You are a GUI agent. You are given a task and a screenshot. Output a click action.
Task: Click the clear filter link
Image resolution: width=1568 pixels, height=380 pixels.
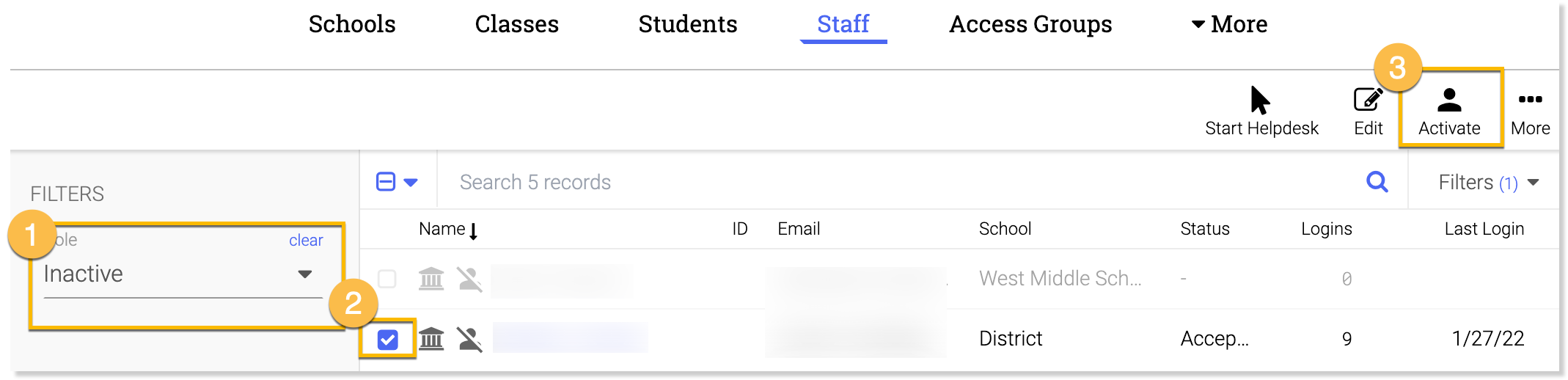(x=306, y=241)
